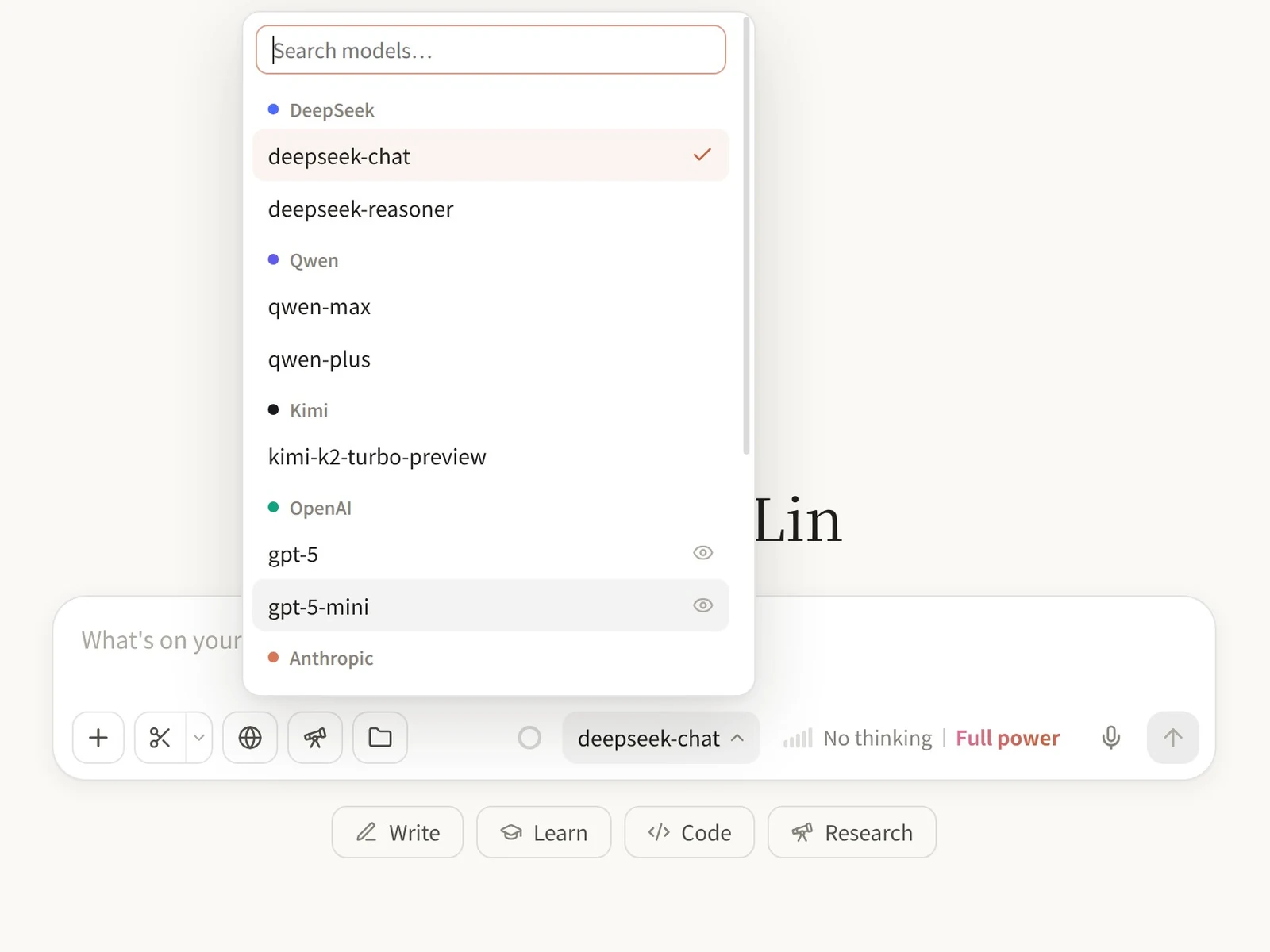The width and height of the screenshot is (1270, 952).
Task: Click the Code suggestion button
Action: [x=689, y=832]
